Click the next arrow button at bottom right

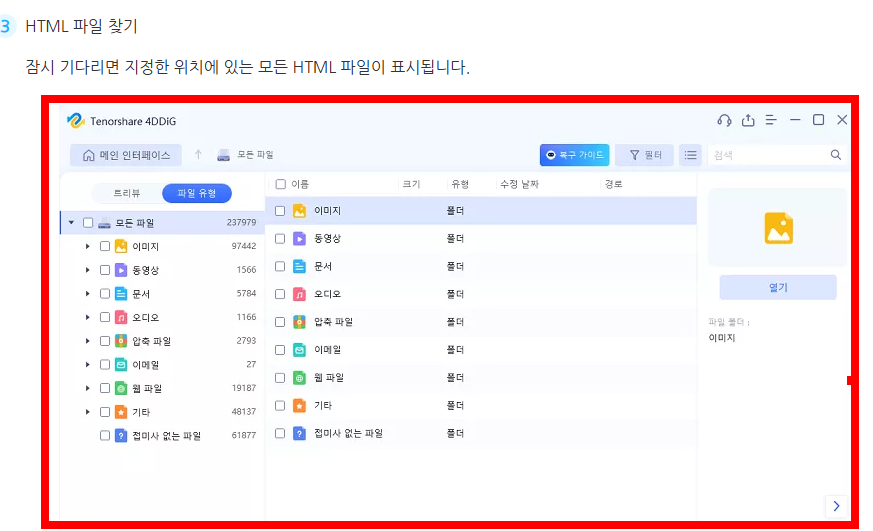(x=836, y=505)
